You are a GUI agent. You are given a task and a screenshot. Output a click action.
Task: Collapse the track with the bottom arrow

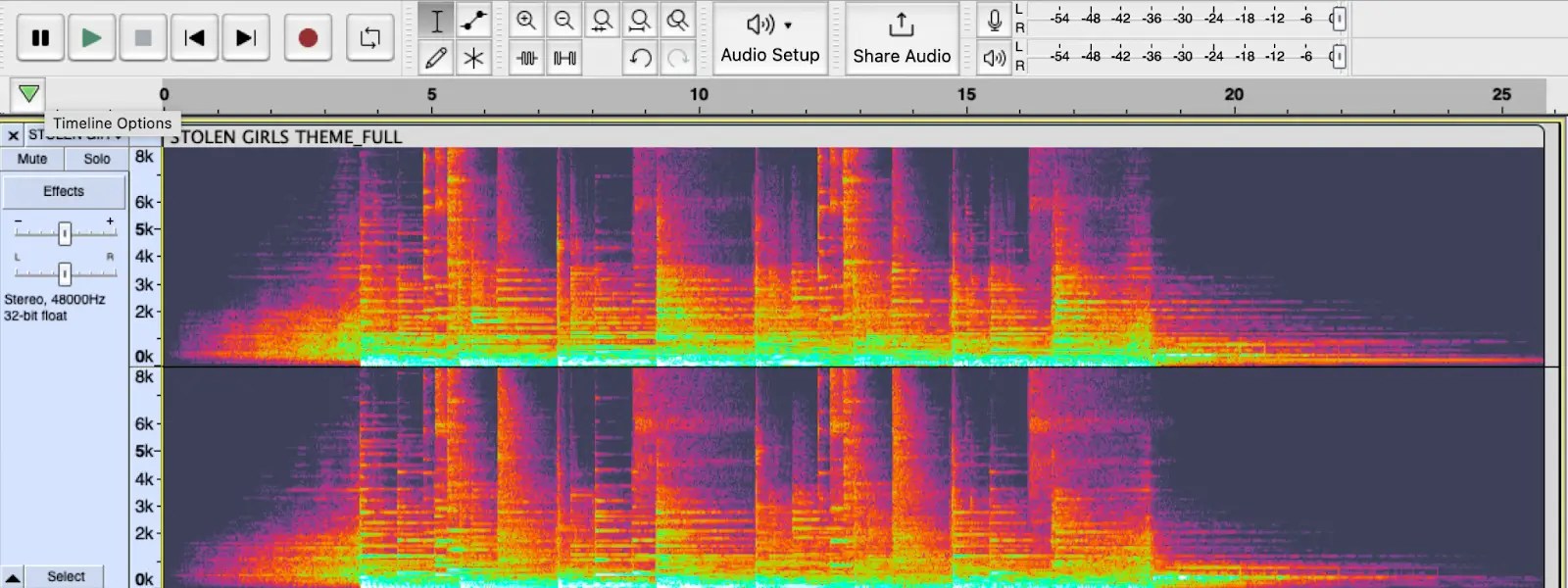[x=12, y=577]
